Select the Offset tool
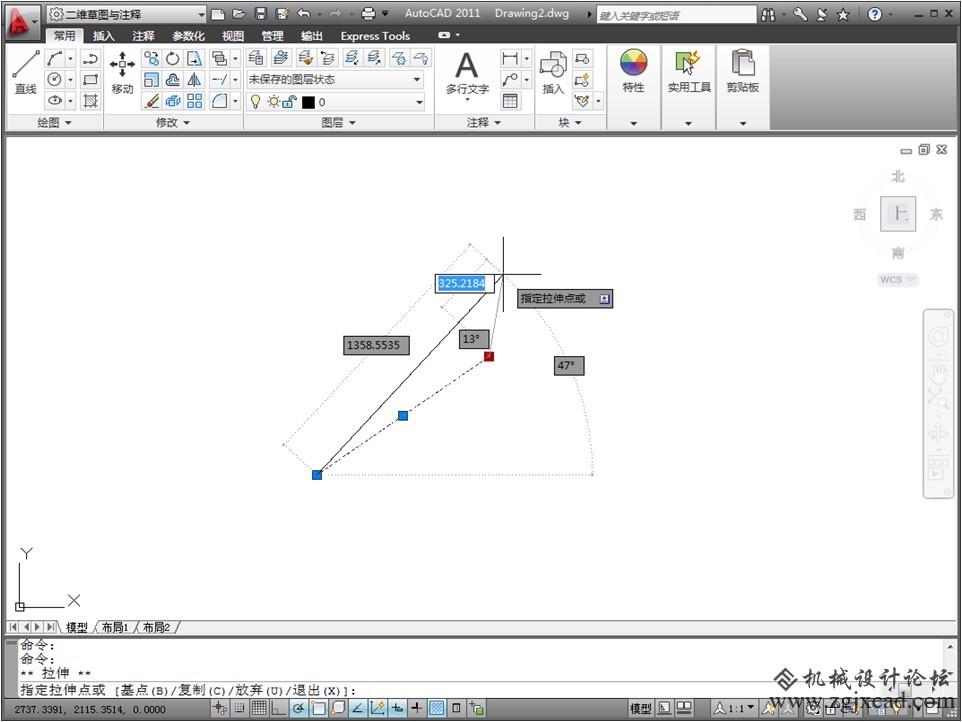962x722 pixels. pyautogui.click(x=172, y=80)
